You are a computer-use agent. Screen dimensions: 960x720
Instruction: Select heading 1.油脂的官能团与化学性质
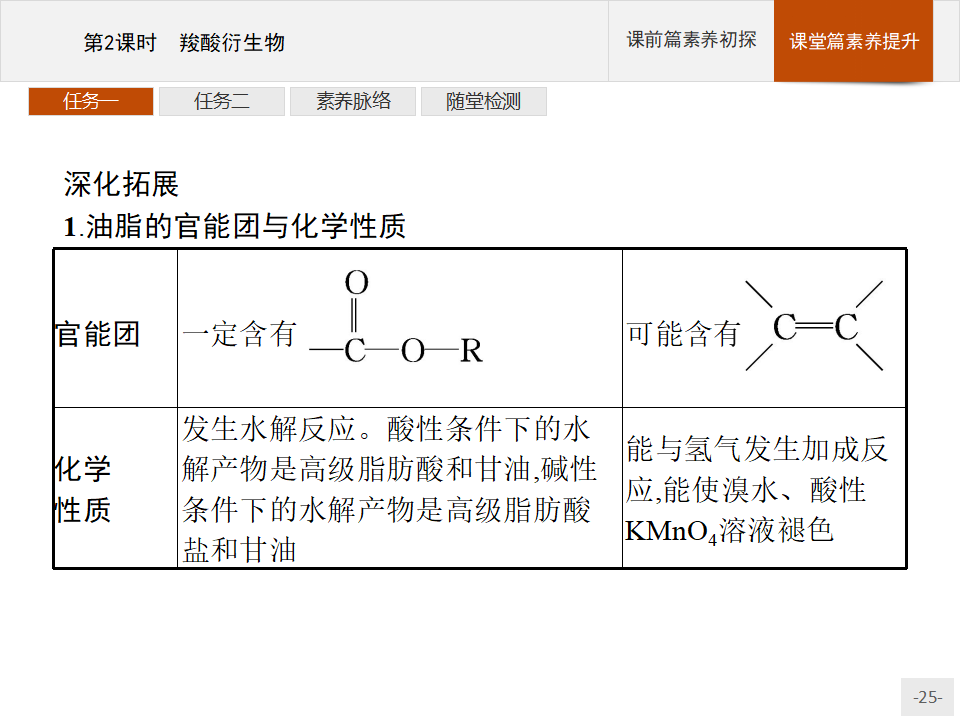tap(234, 226)
